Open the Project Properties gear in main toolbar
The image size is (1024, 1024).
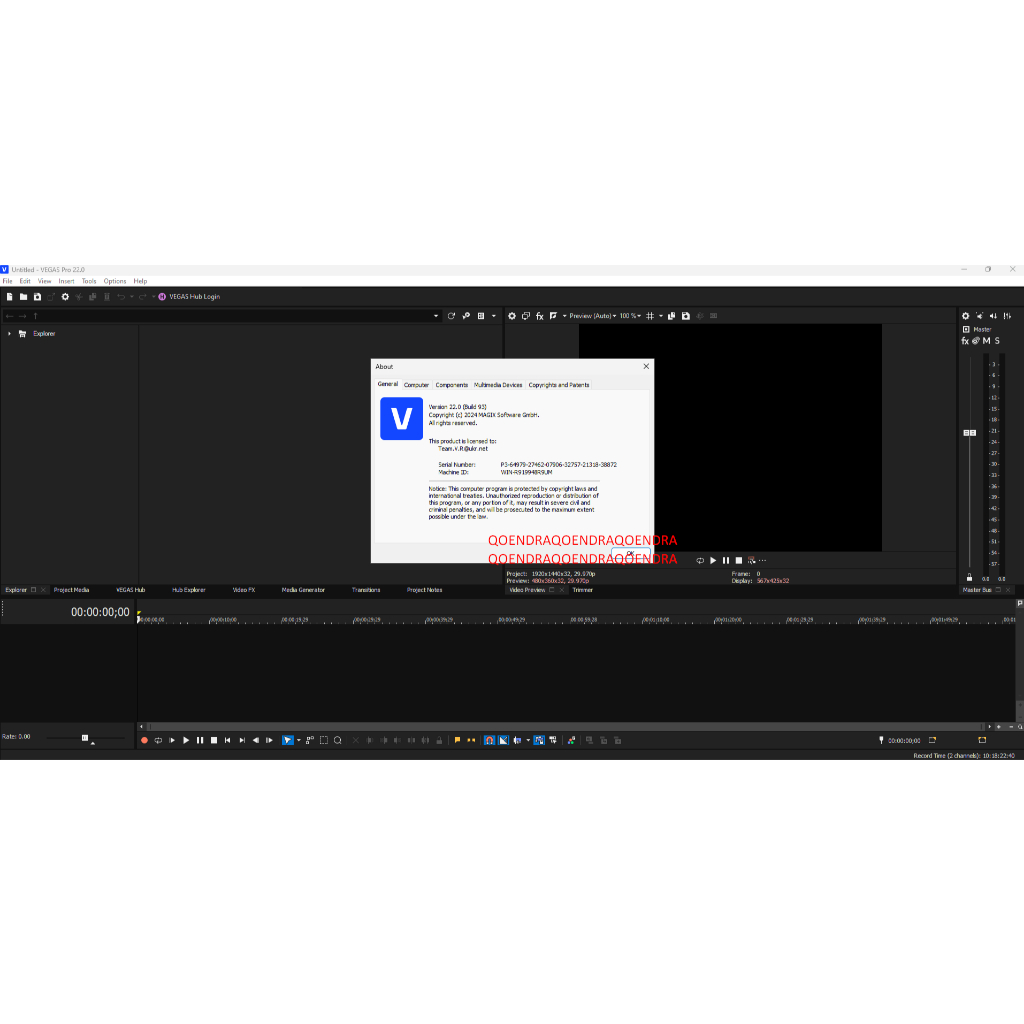click(x=65, y=297)
